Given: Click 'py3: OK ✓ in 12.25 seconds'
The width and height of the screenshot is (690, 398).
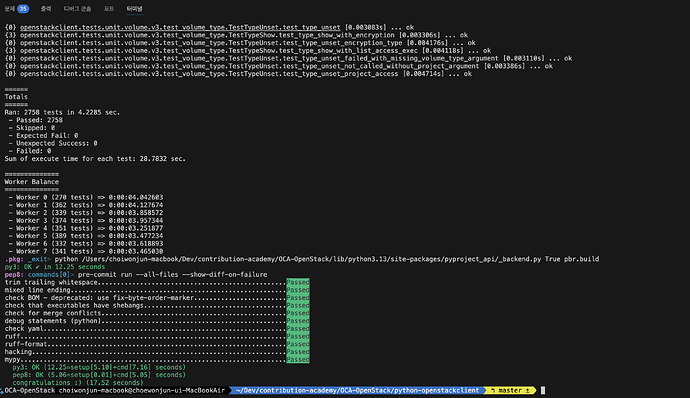Looking at the screenshot, I should point(55,267).
